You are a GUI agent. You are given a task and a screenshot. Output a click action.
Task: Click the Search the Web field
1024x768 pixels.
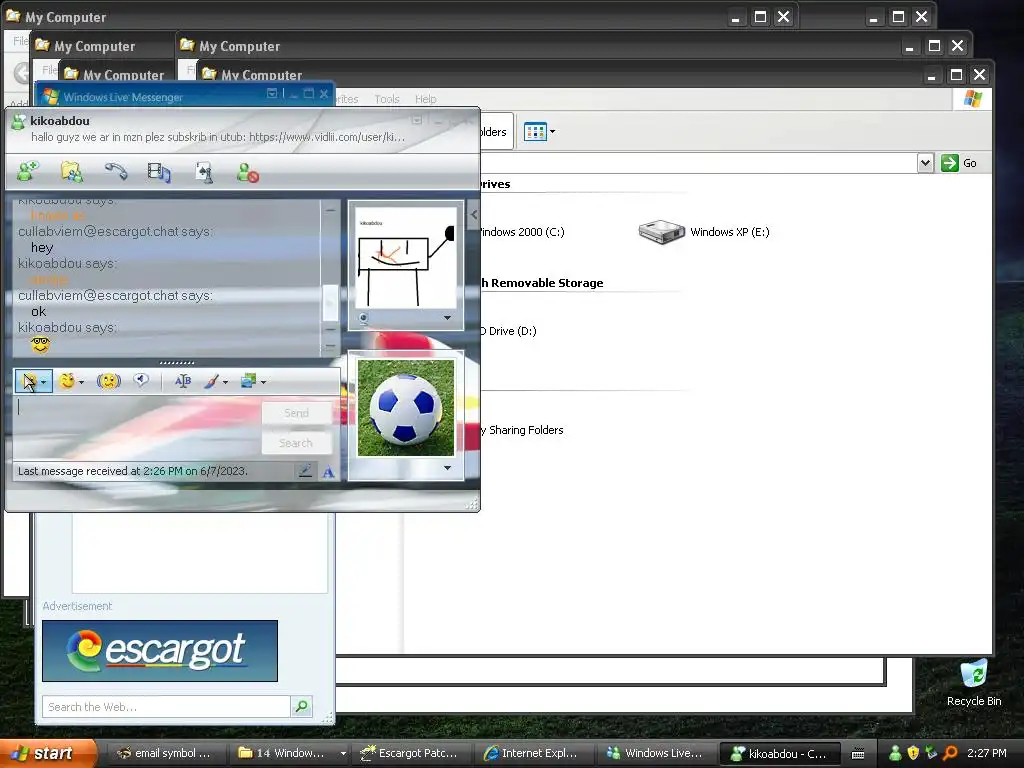point(167,707)
